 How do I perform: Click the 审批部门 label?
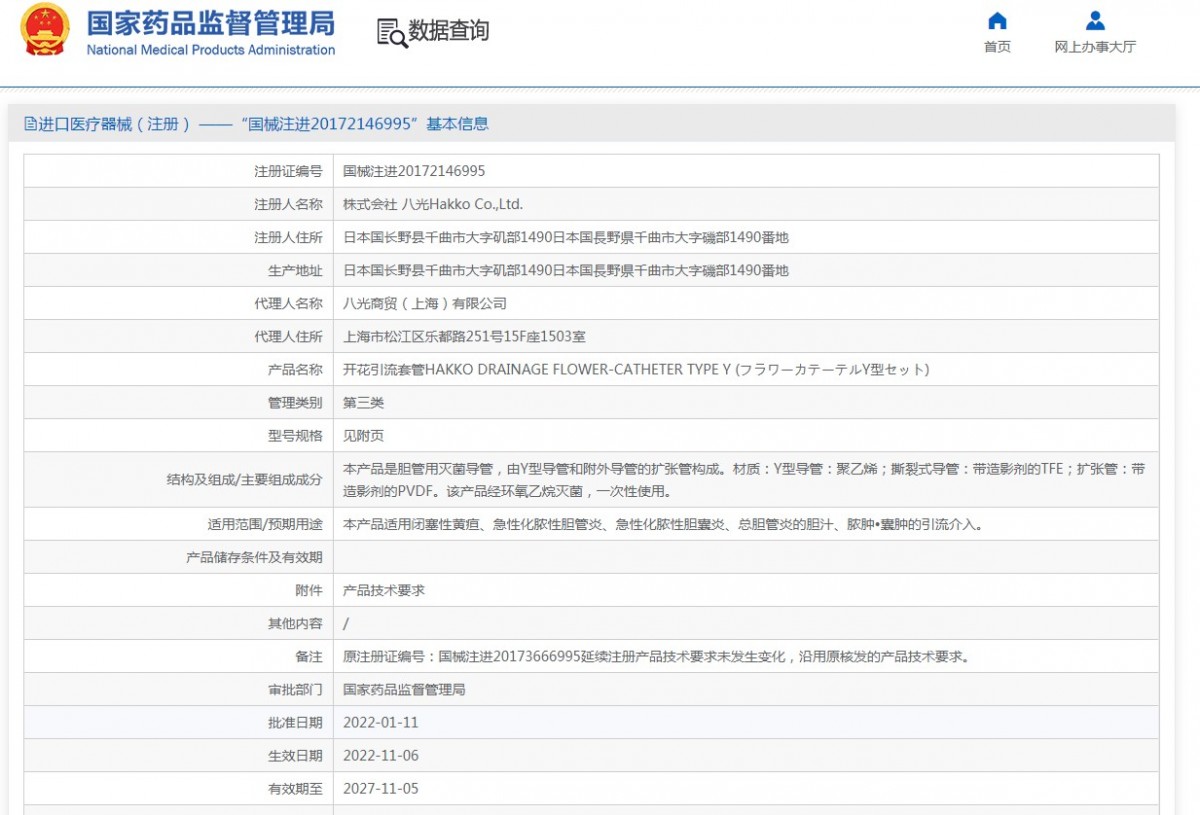(295, 689)
